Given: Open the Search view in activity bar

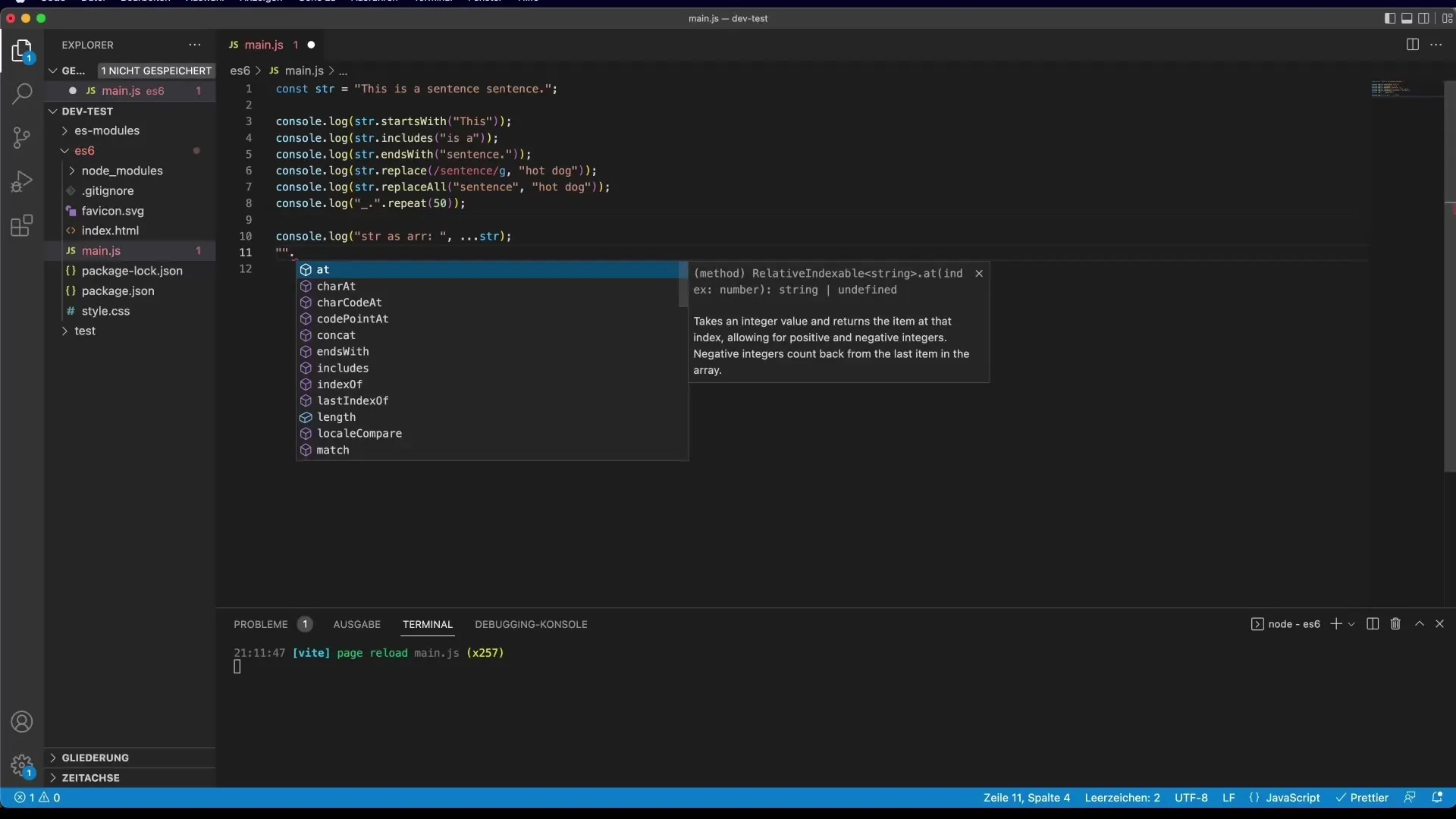Looking at the screenshot, I should 22,94.
